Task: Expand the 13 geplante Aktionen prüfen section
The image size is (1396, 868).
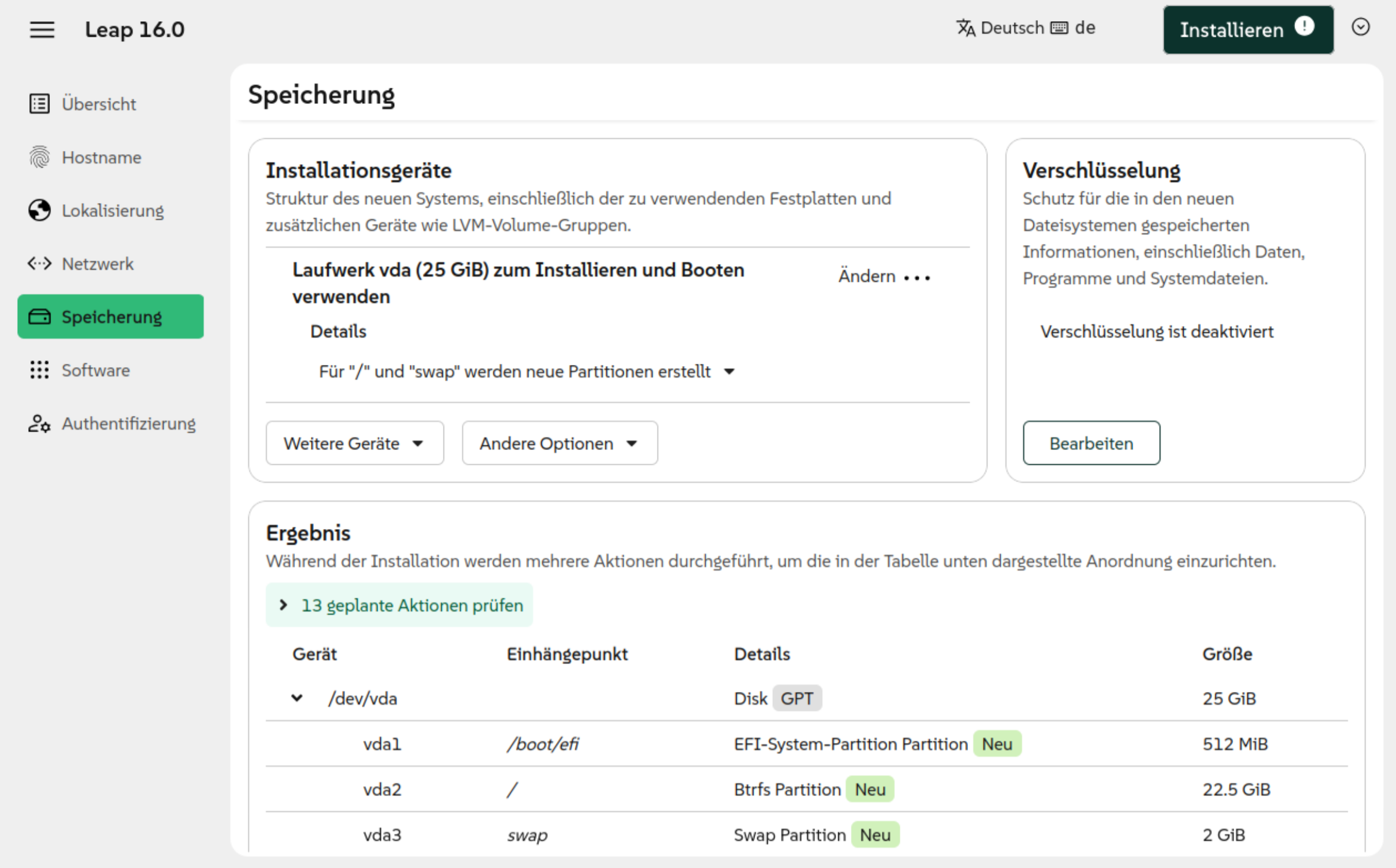Action: click(399, 605)
